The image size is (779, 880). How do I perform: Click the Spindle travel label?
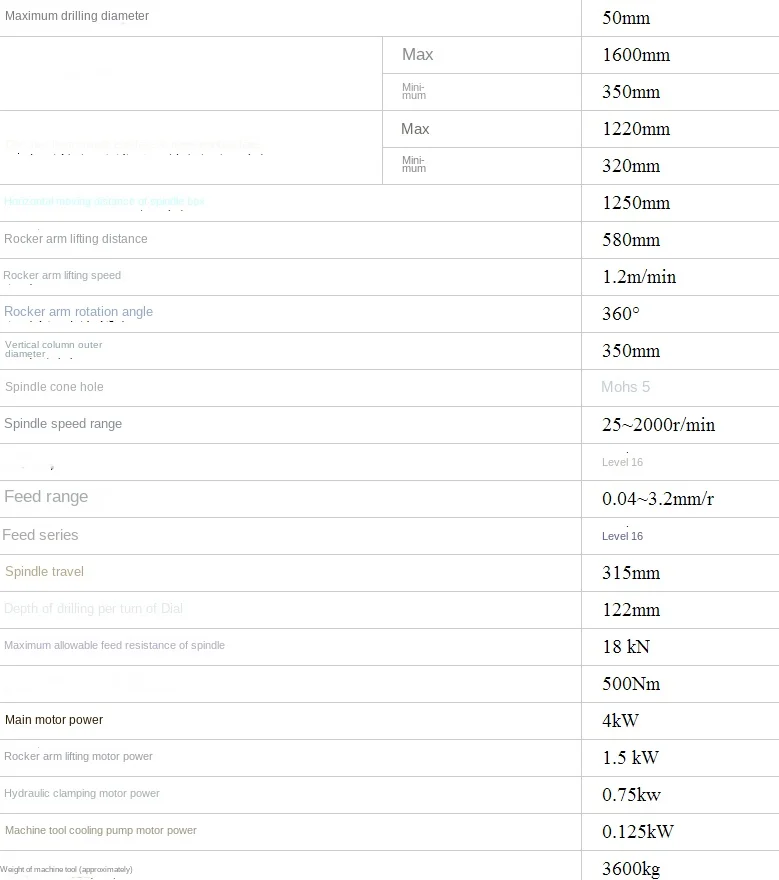pos(45,572)
